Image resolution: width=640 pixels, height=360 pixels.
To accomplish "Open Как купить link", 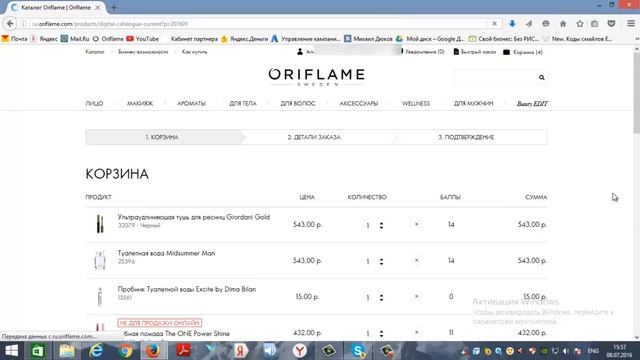I will [x=194, y=52].
